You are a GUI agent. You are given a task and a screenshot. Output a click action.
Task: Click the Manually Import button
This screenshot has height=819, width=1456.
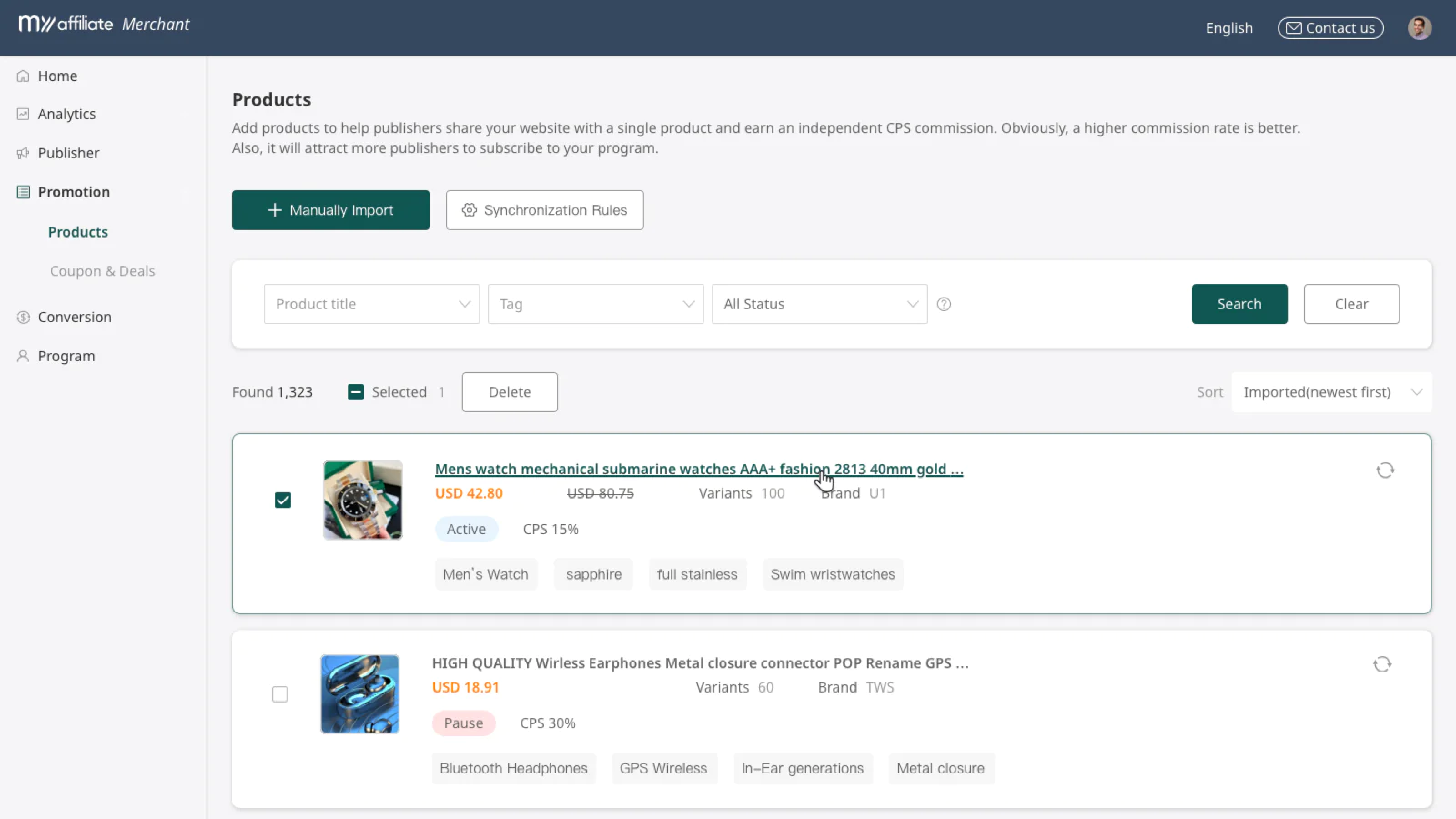(x=330, y=210)
